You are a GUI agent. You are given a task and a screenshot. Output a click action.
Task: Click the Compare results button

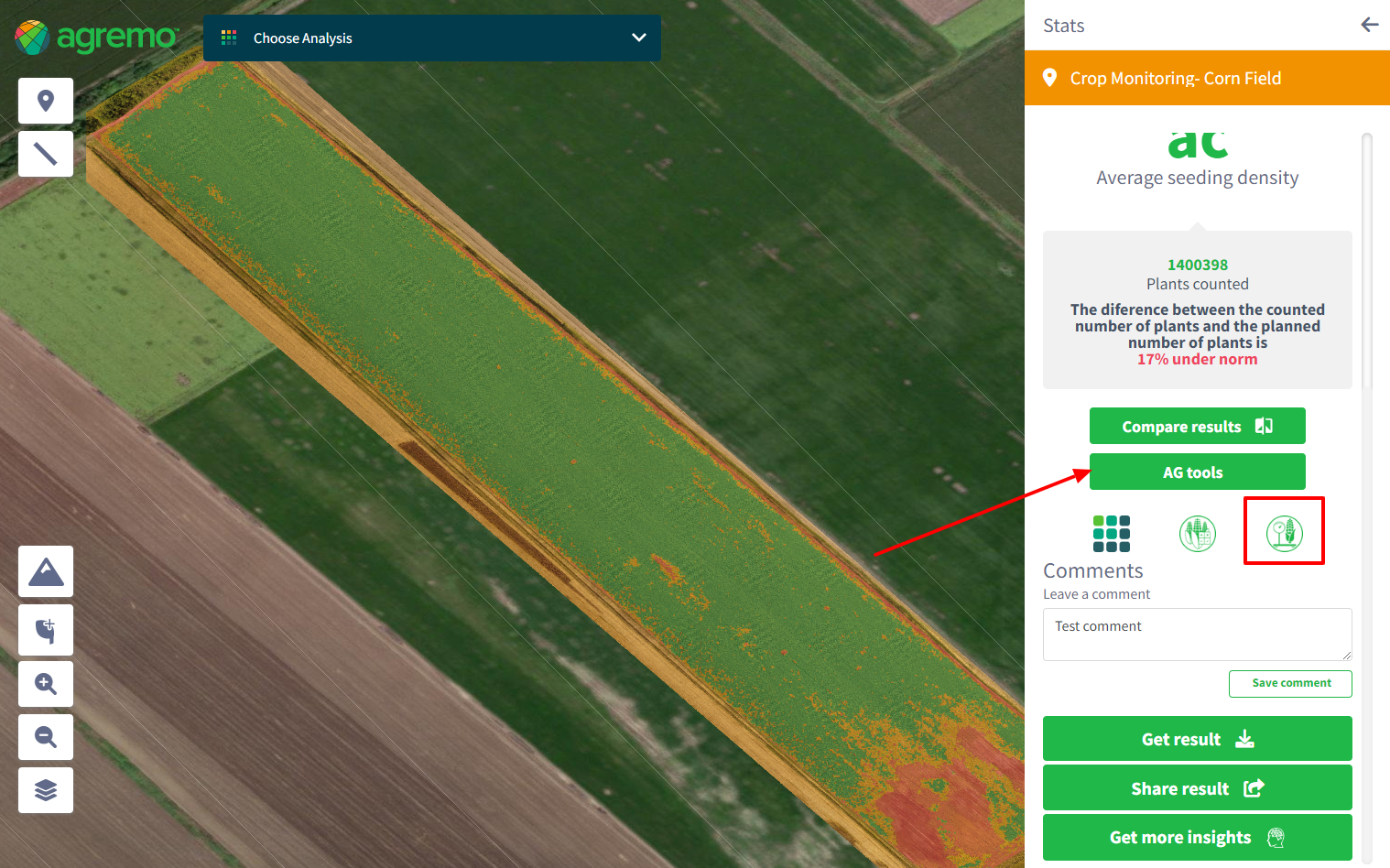[x=1197, y=427]
